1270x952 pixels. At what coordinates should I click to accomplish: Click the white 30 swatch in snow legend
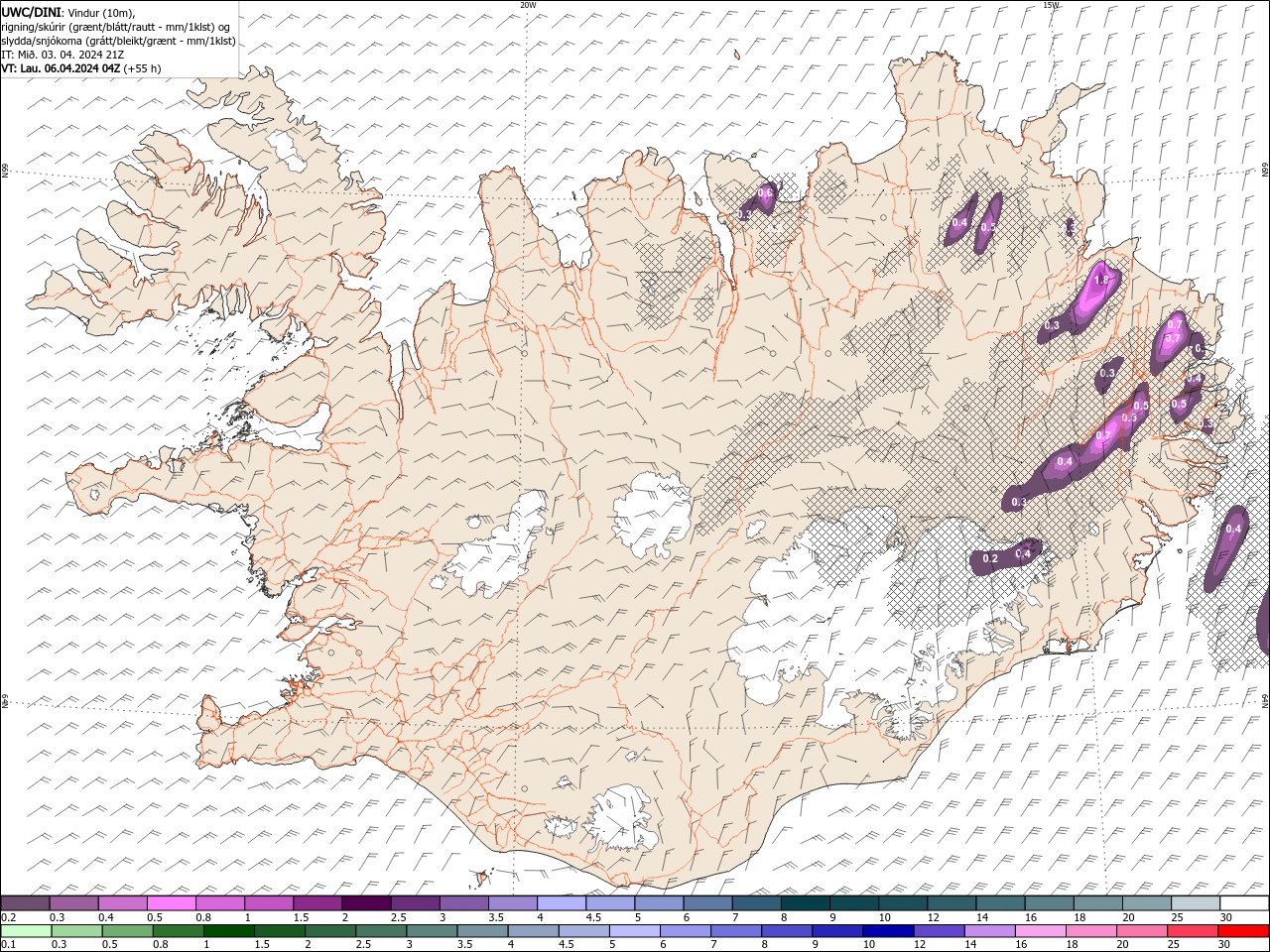point(1244,903)
